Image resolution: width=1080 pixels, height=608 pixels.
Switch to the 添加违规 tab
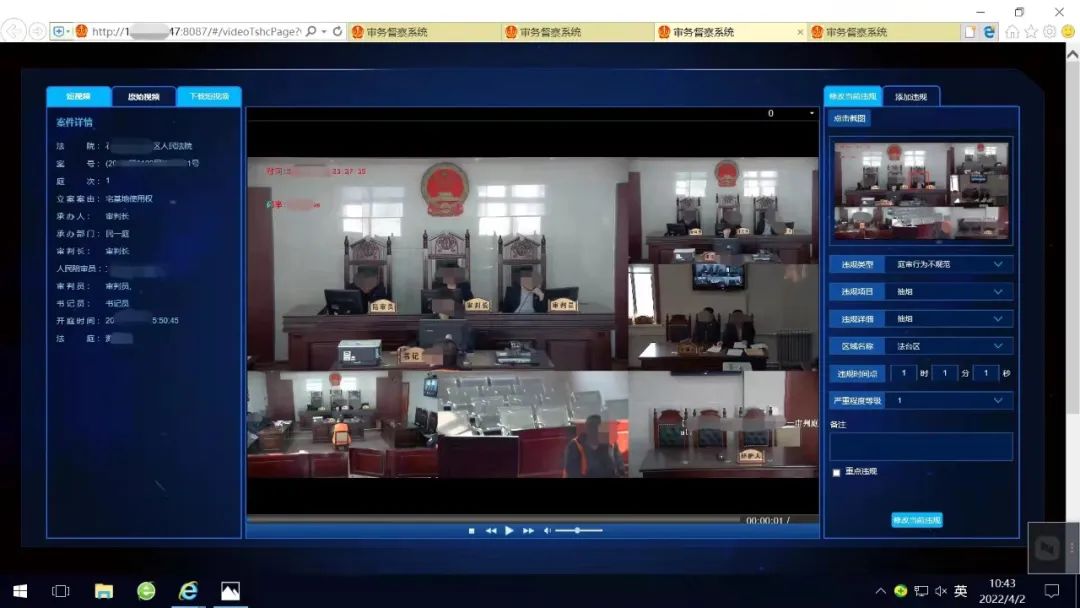(x=911, y=97)
